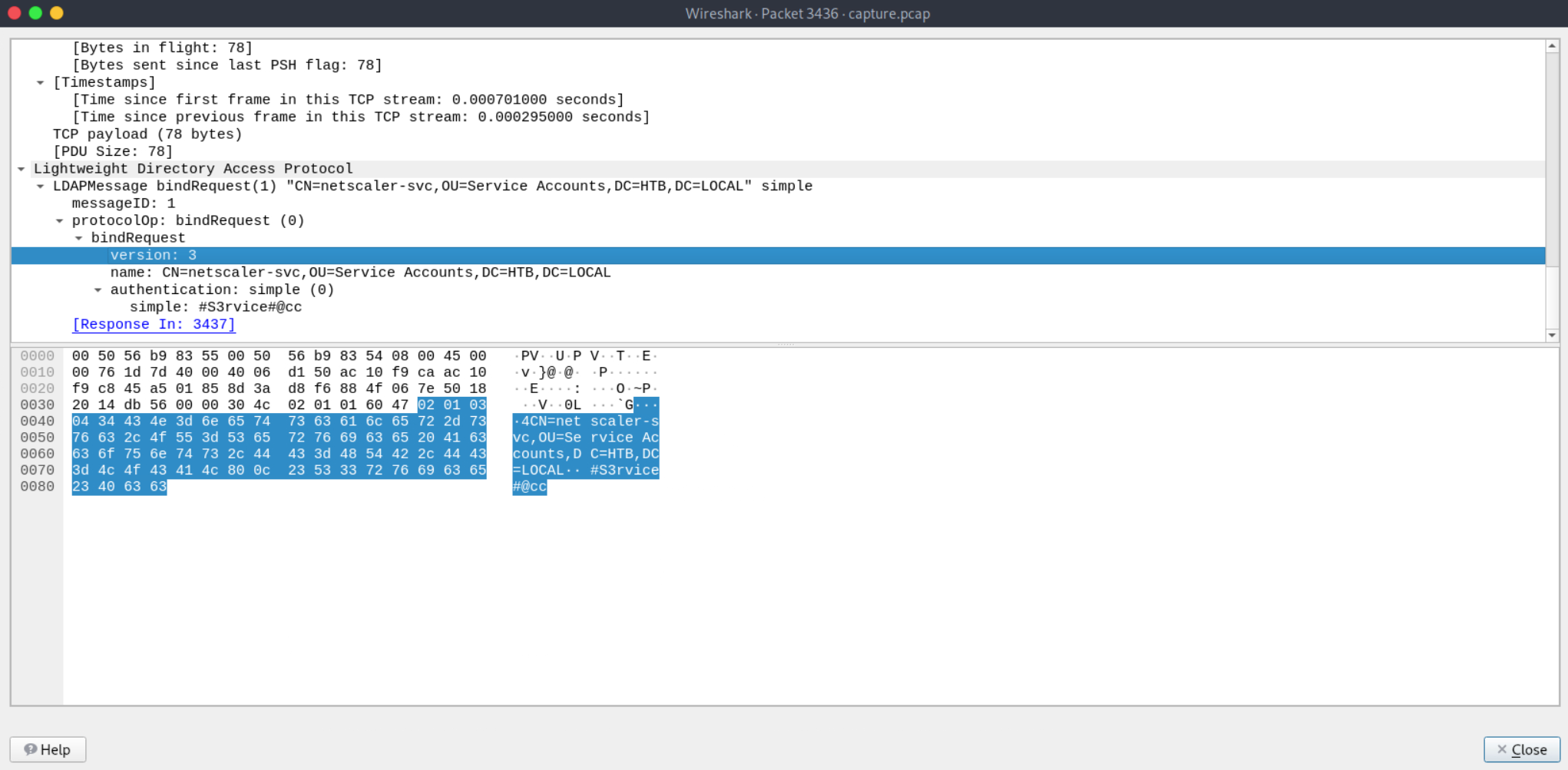This screenshot has width=1568, height=770.
Task: Click the hex offset 0010 label
Action: coord(37,372)
